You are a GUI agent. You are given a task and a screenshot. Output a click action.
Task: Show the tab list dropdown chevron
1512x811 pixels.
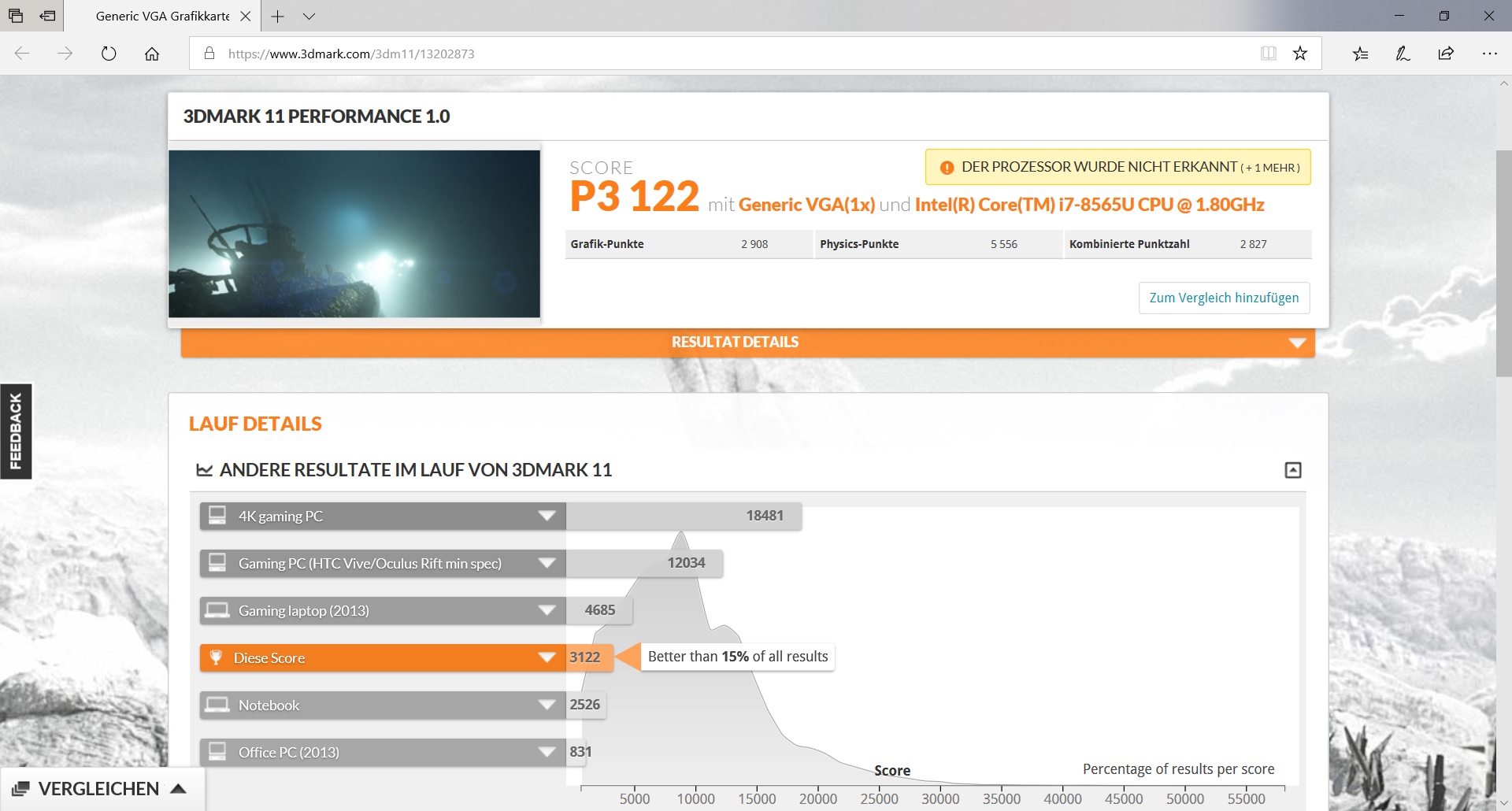coord(309,16)
